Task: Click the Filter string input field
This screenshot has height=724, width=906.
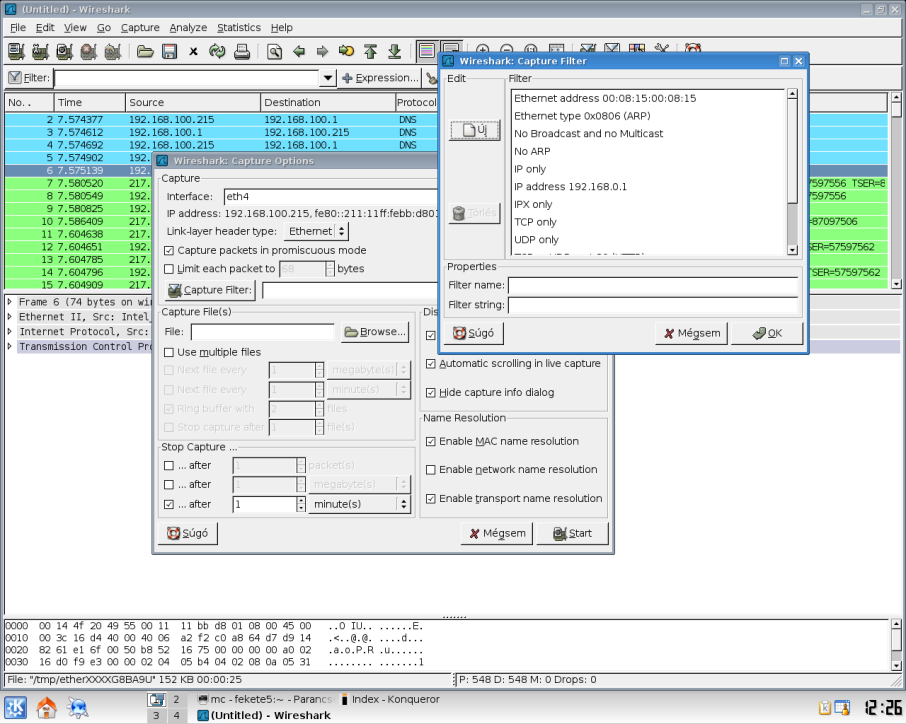Action: (x=653, y=305)
